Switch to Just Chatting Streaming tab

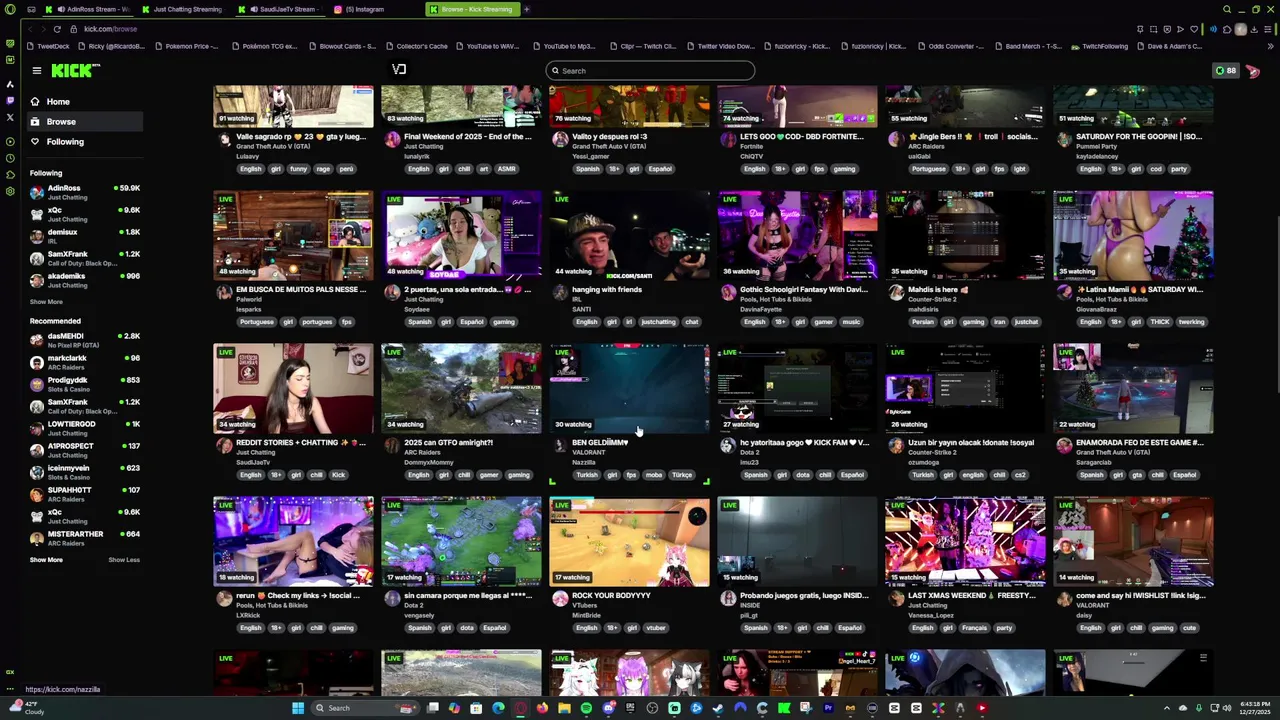tap(183, 9)
